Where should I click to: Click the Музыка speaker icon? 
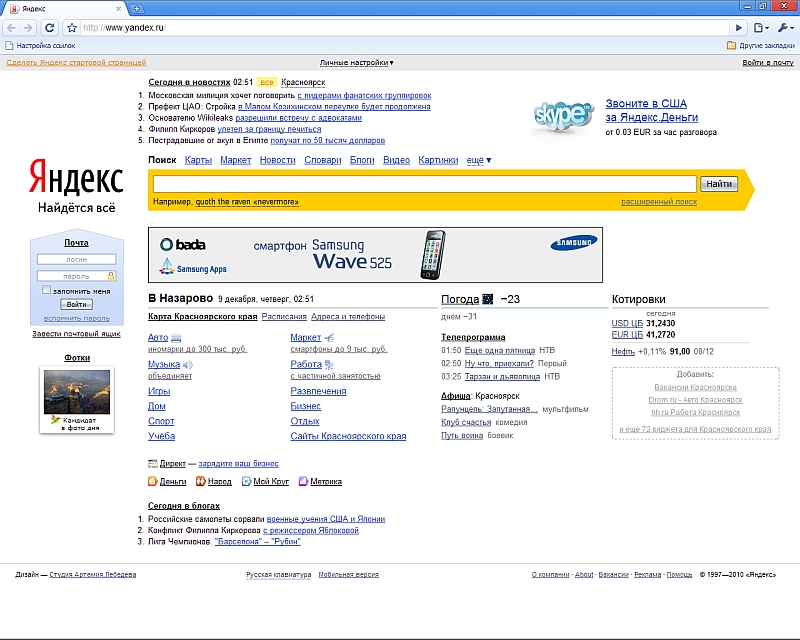pos(188,364)
